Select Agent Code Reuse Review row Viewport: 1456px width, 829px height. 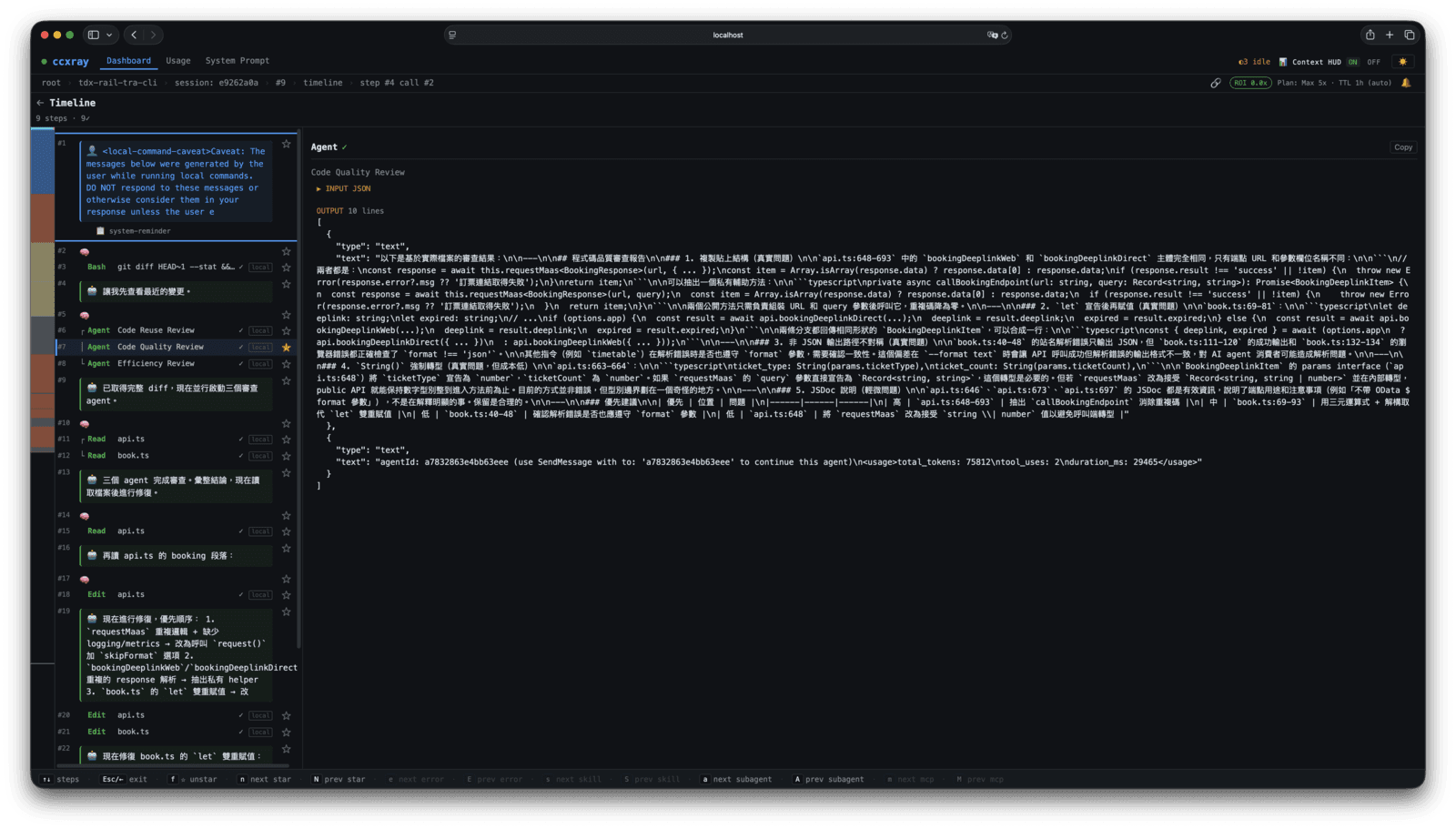(x=177, y=330)
